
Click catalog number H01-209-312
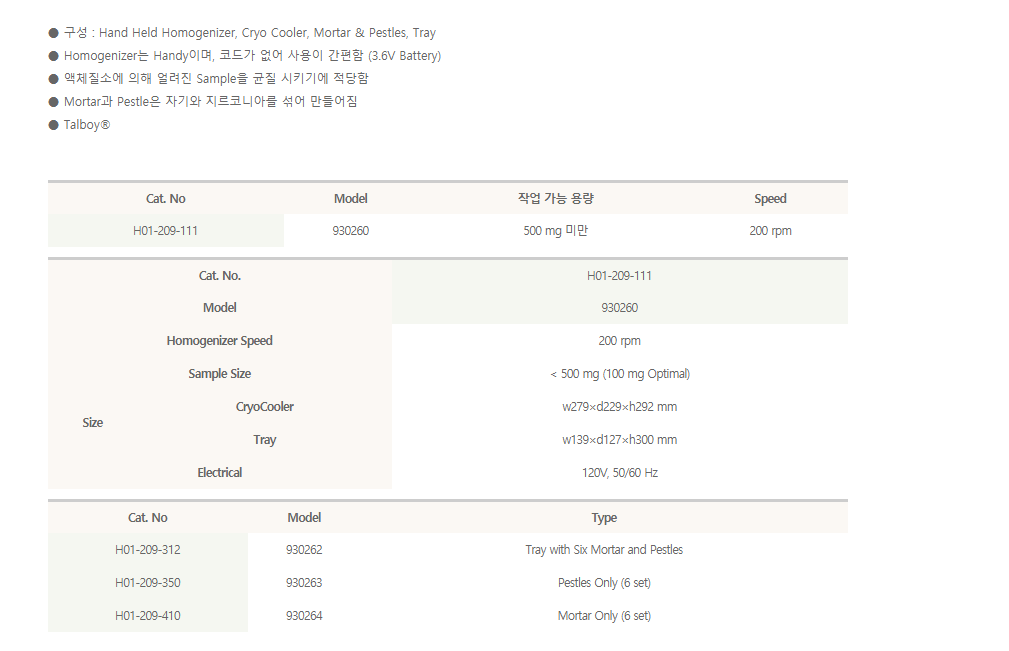point(148,550)
